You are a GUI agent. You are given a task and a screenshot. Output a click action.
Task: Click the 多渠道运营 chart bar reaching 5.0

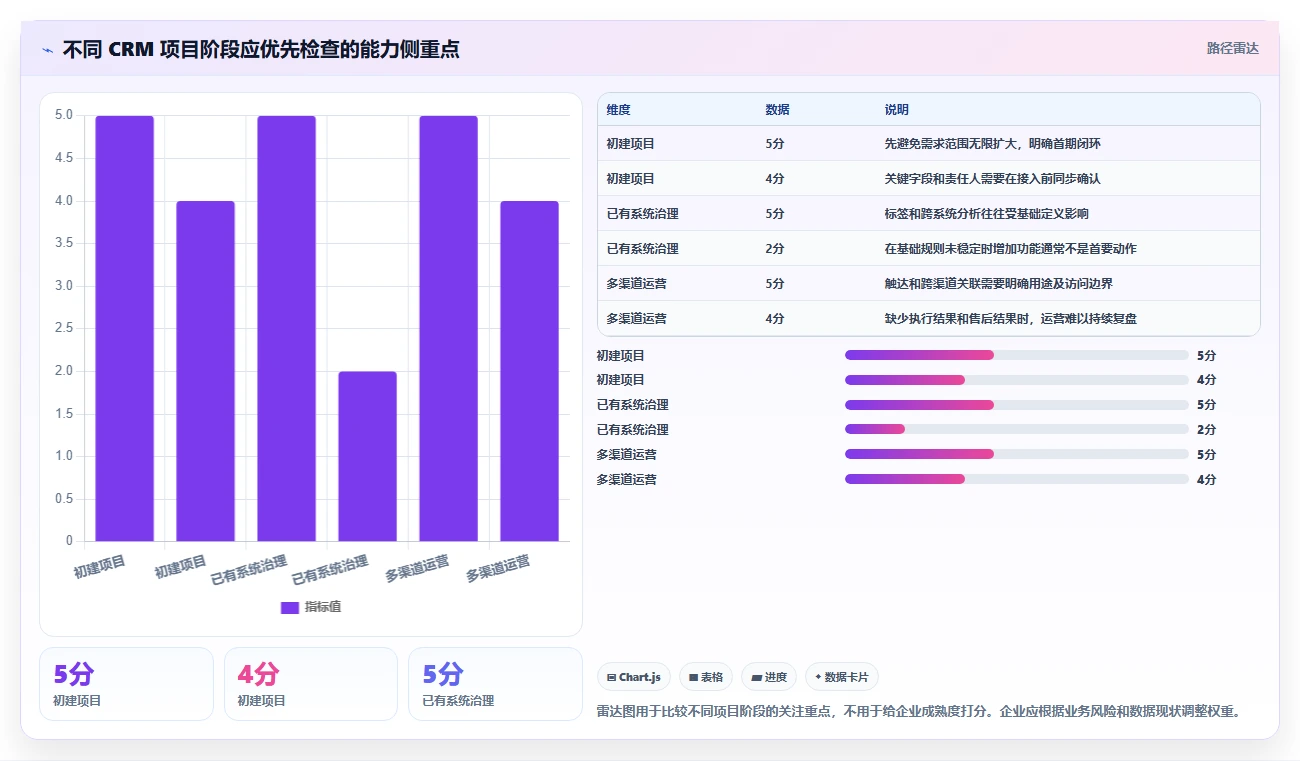click(x=448, y=328)
